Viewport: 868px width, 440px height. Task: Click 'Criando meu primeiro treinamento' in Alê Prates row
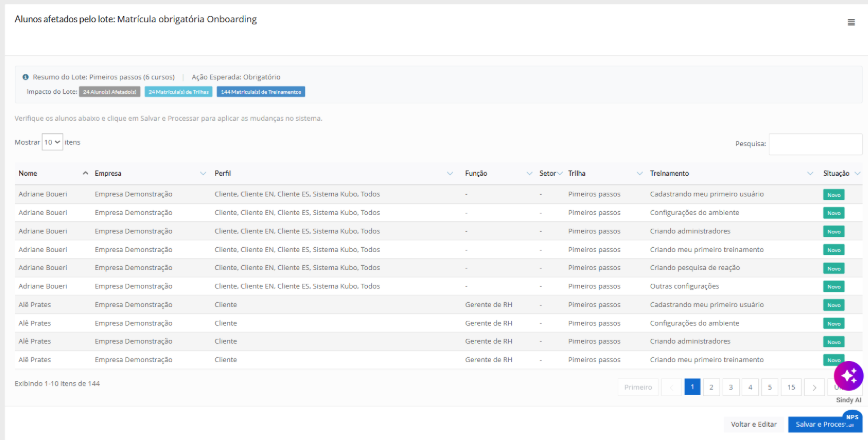pyautogui.click(x=707, y=359)
